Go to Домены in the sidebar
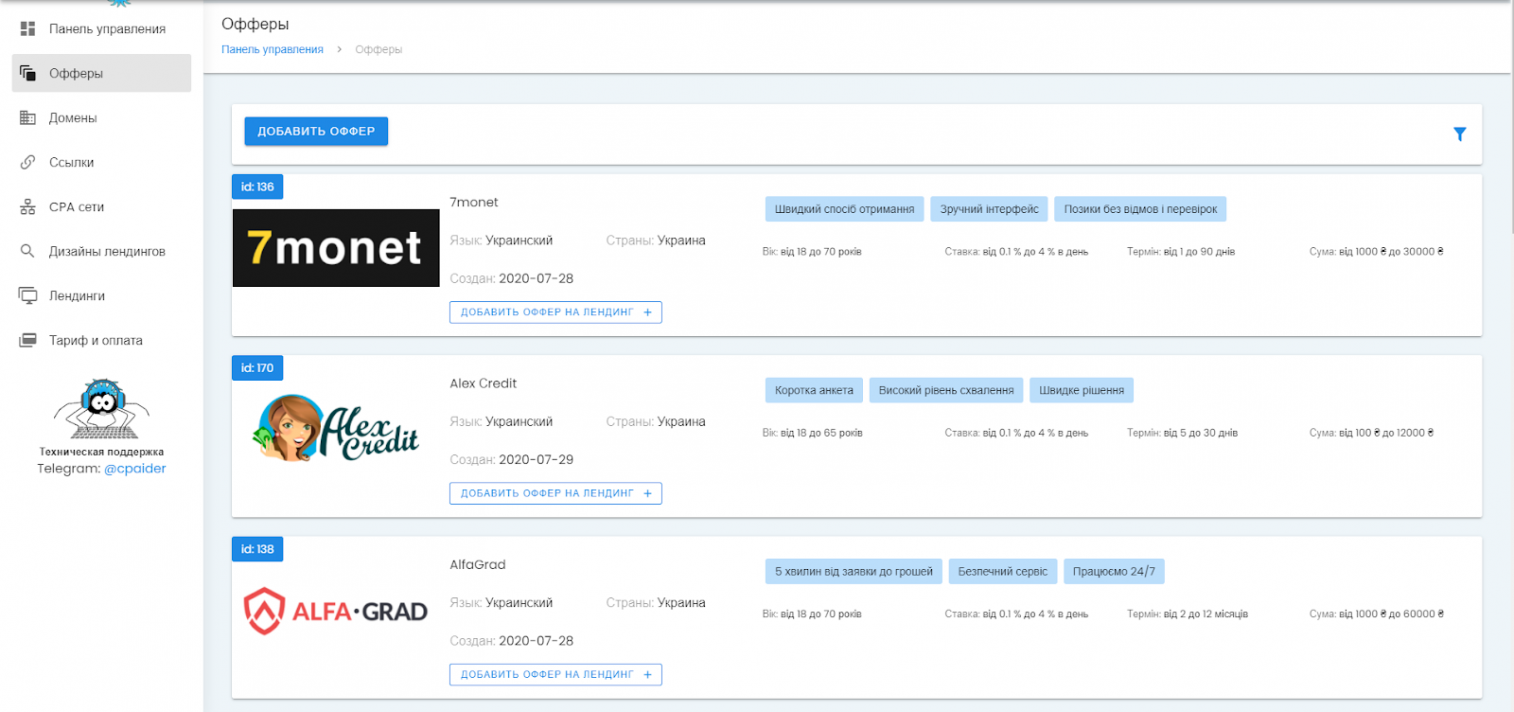 coord(101,118)
